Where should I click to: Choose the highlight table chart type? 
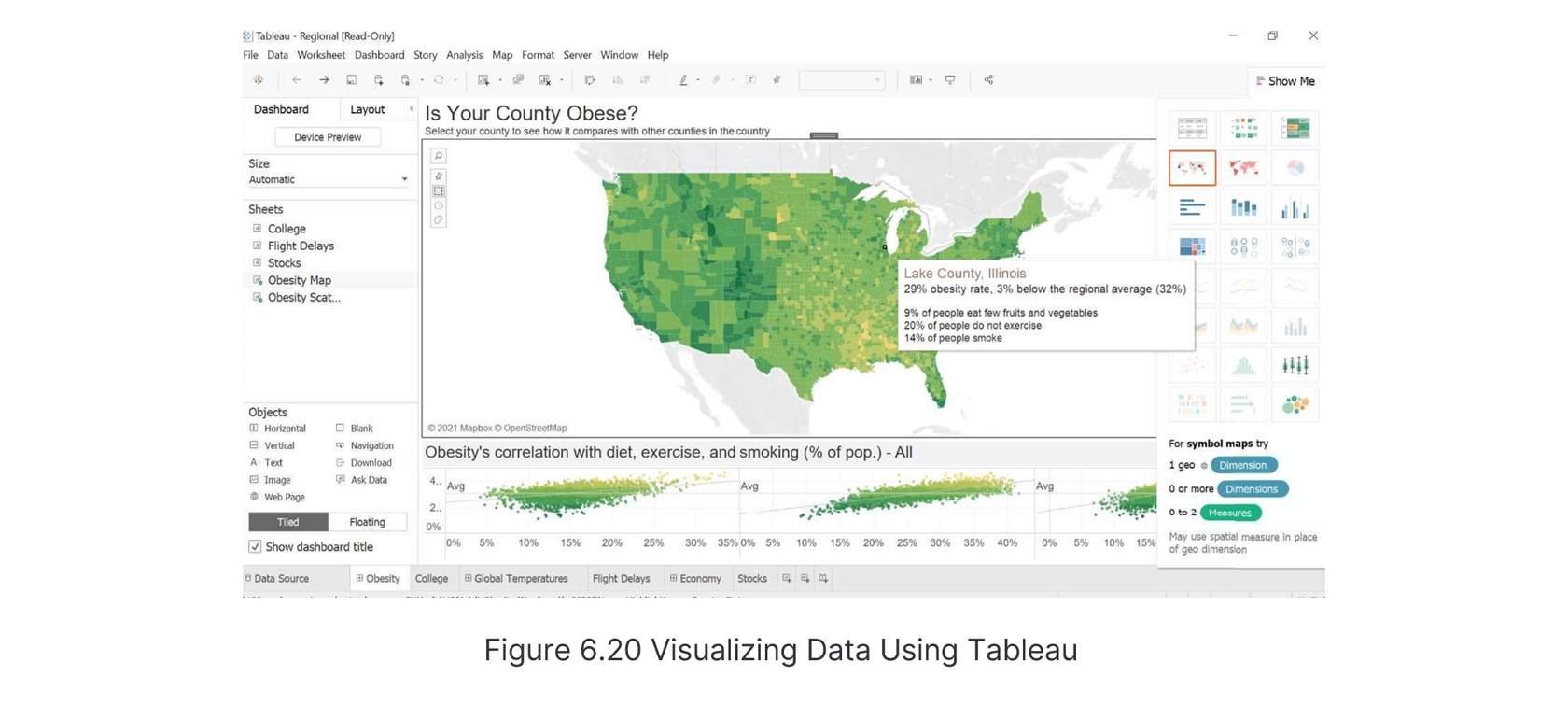[1295, 128]
